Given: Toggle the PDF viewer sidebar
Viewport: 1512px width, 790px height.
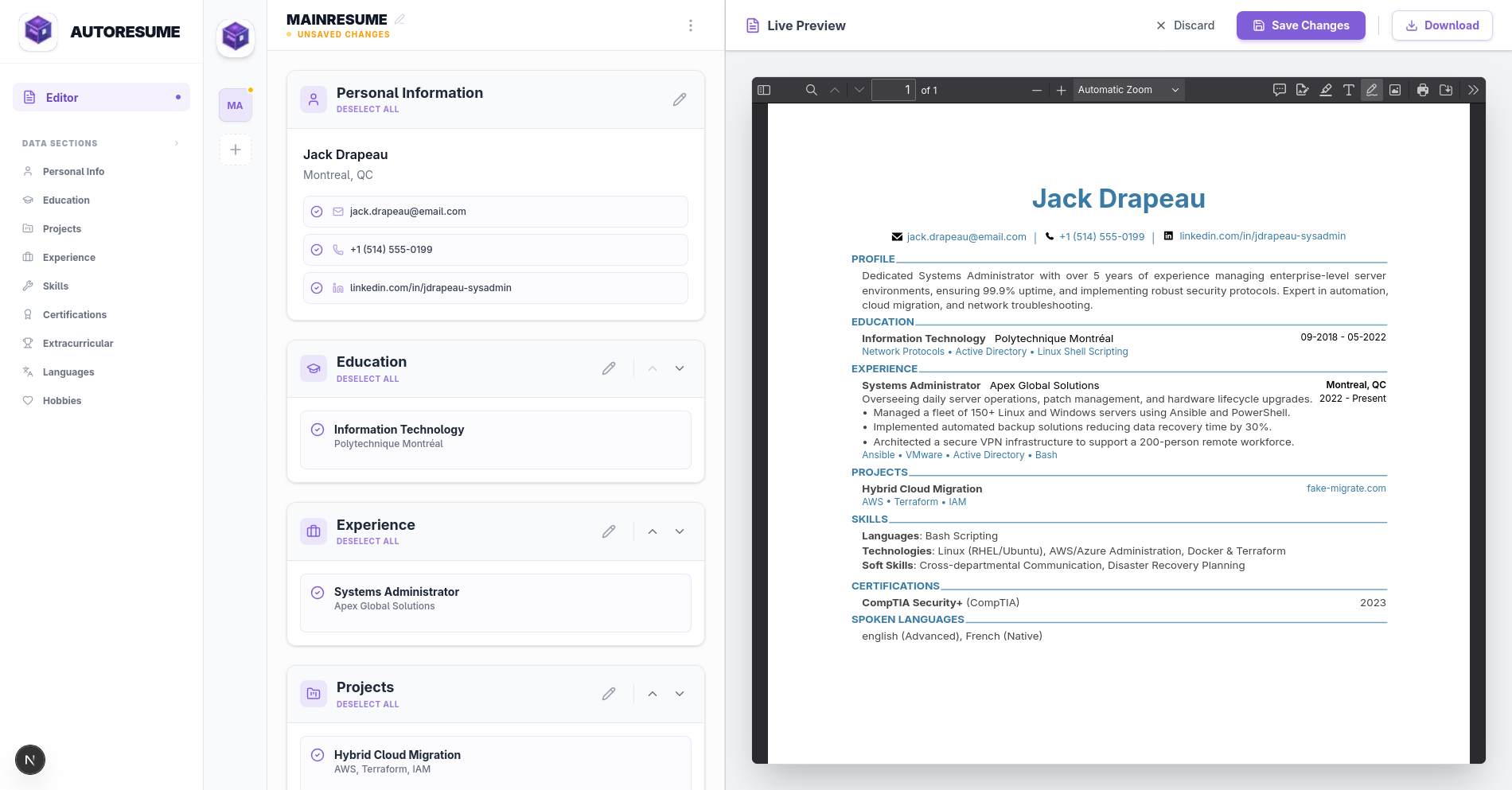Looking at the screenshot, I should coord(764,90).
